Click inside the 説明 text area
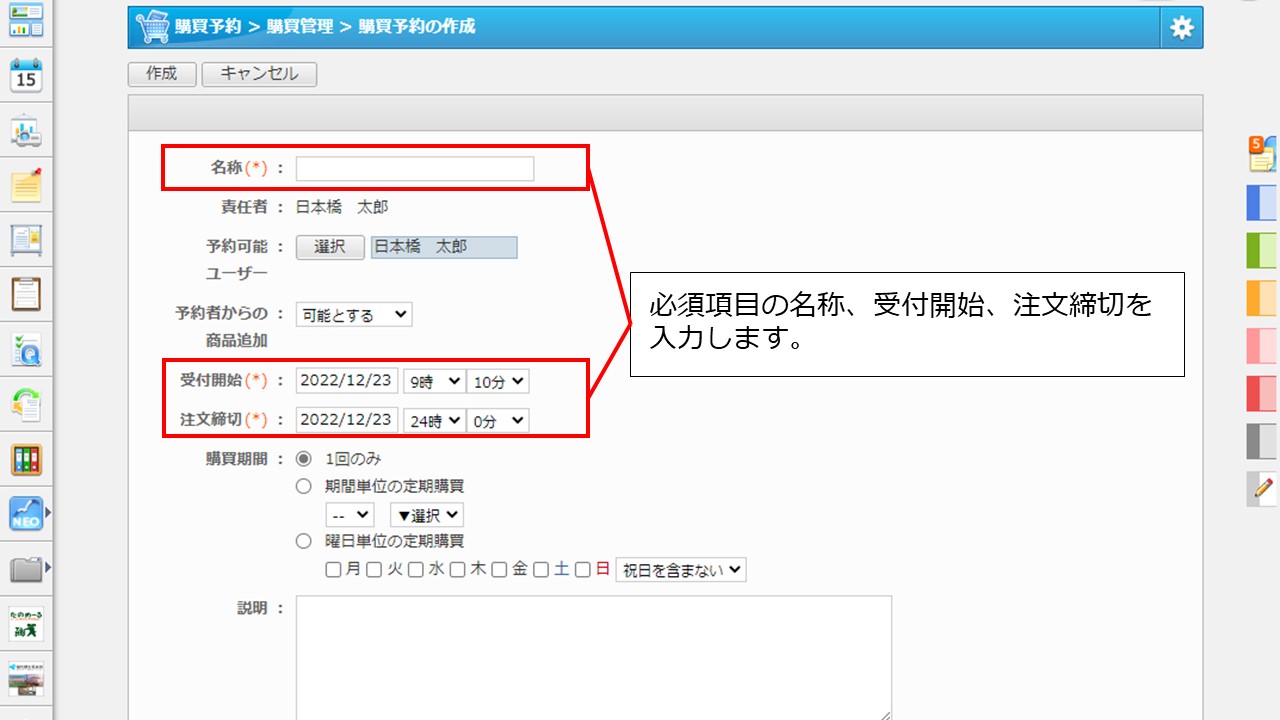1280x720 pixels. pyautogui.click(x=594, y=657)
